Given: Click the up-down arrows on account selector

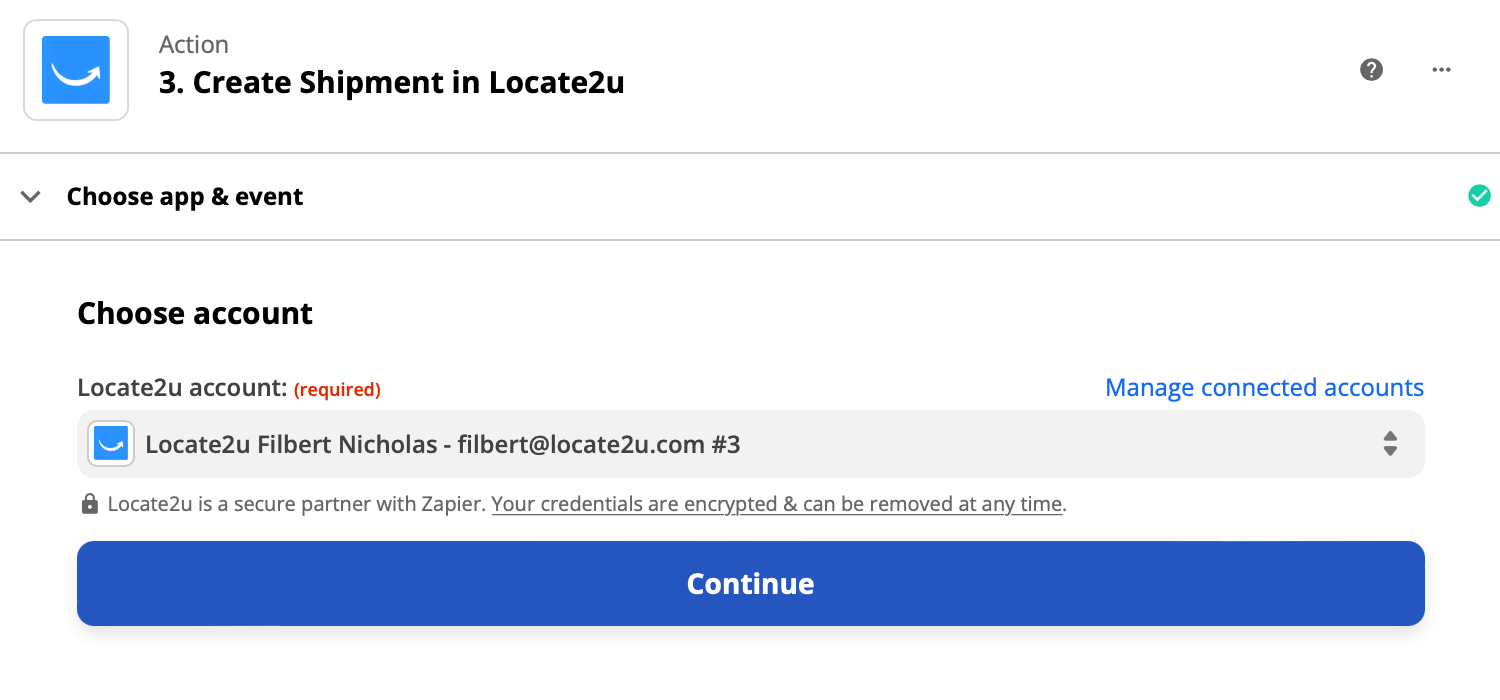Looking at the screenshot, I should (1390, 444).
